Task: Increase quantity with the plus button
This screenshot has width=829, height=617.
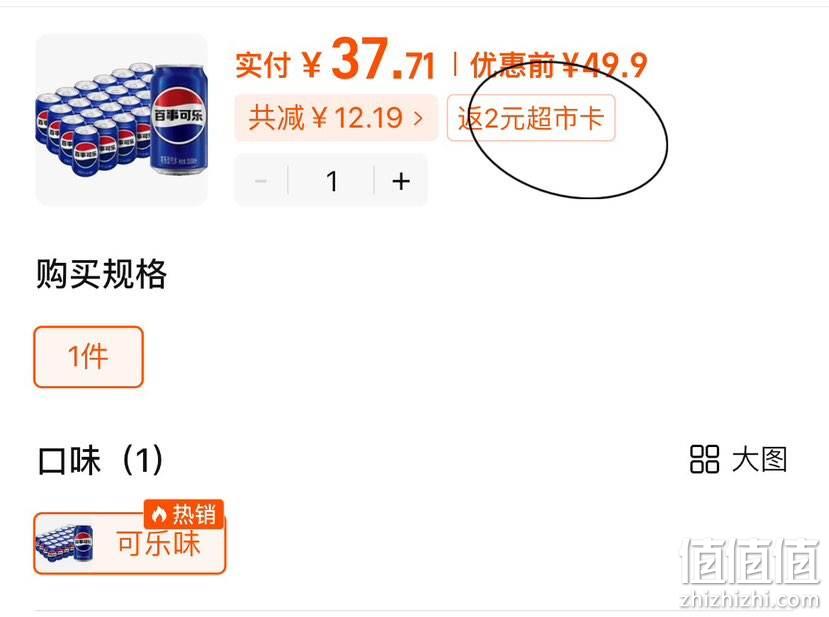Action: tap(401, 181)
